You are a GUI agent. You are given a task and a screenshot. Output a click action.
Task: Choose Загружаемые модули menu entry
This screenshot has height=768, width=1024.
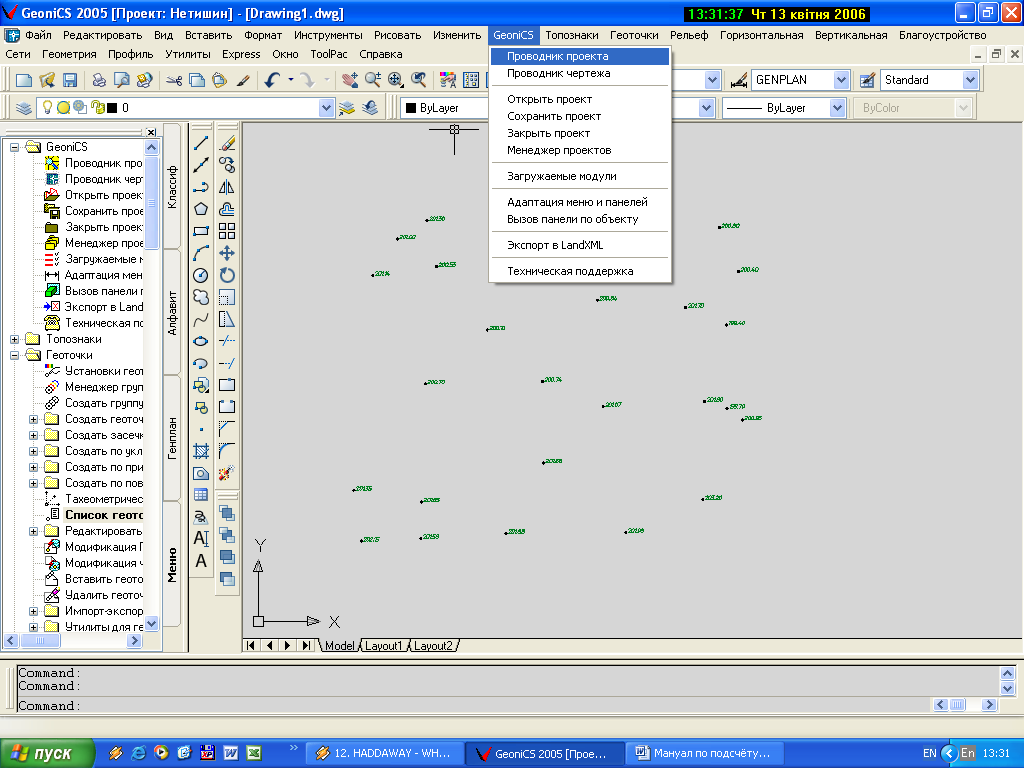[580, 176]
